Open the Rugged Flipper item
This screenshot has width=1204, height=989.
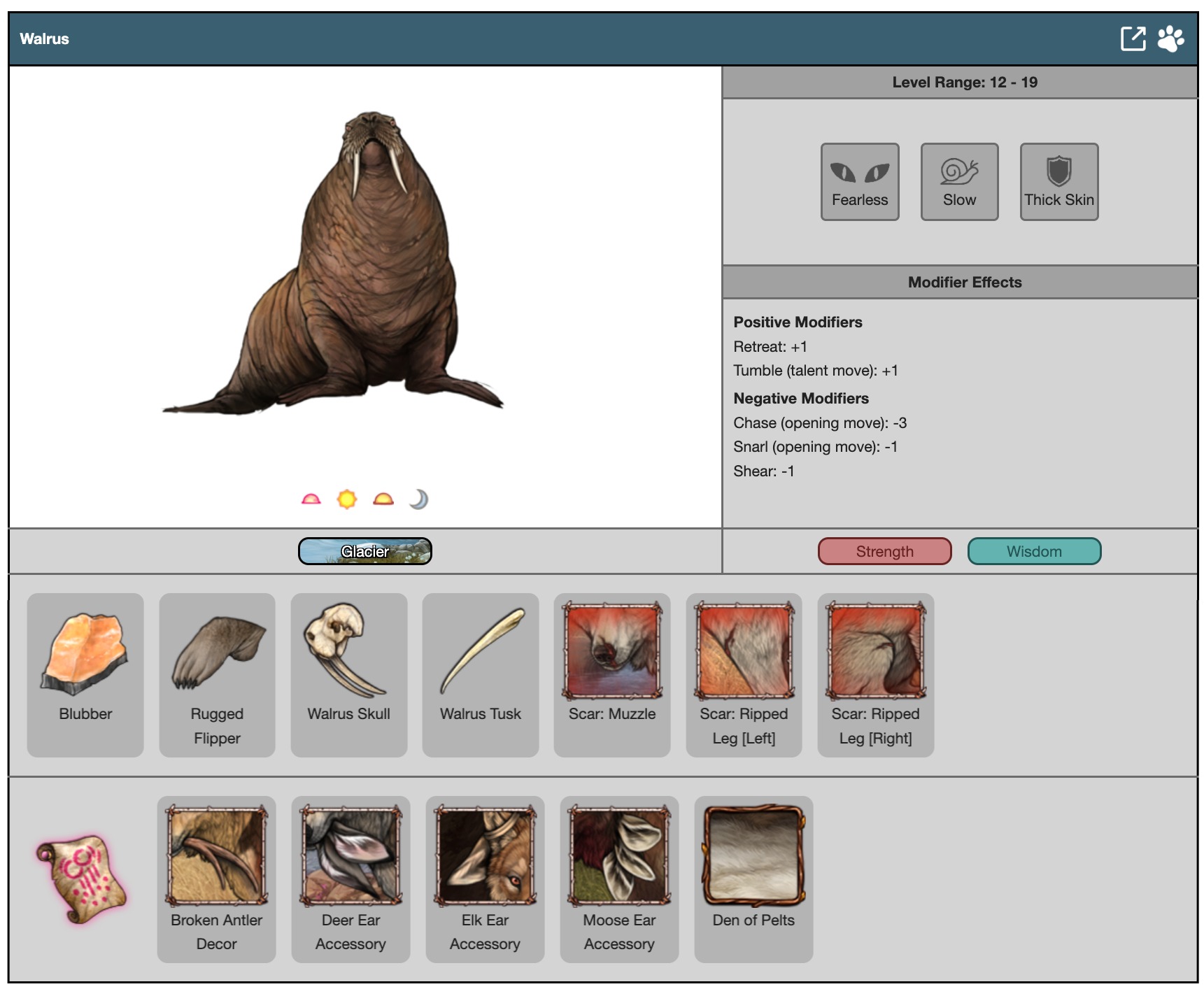click(217, 674)
